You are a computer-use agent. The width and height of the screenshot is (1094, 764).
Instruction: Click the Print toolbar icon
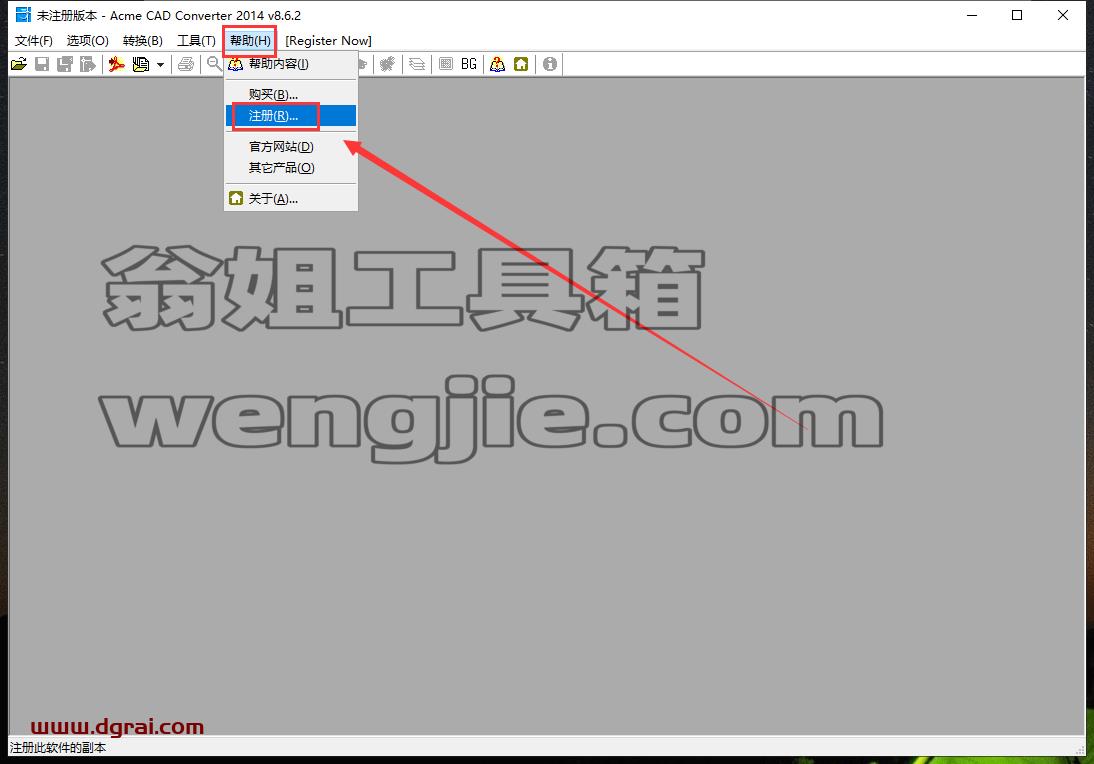point(186,64)
